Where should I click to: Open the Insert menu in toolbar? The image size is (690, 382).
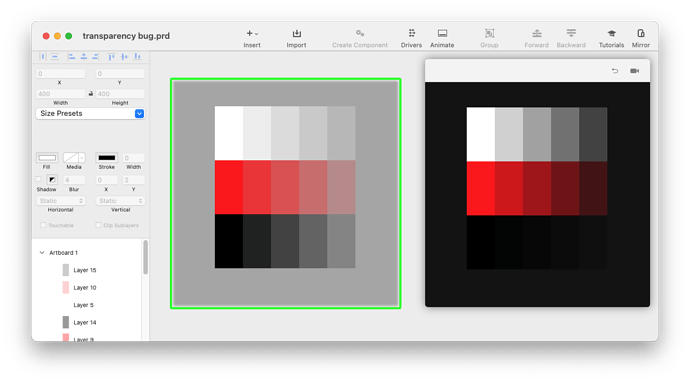point(252,38)
